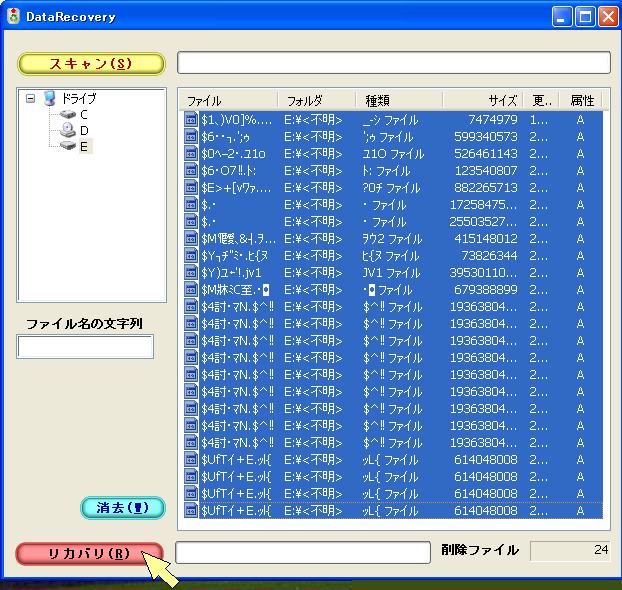Click the DataRecovery title bar app icon
Image resolution: width=622 pixels, height=590 pixels.
(x=15, y=17)
